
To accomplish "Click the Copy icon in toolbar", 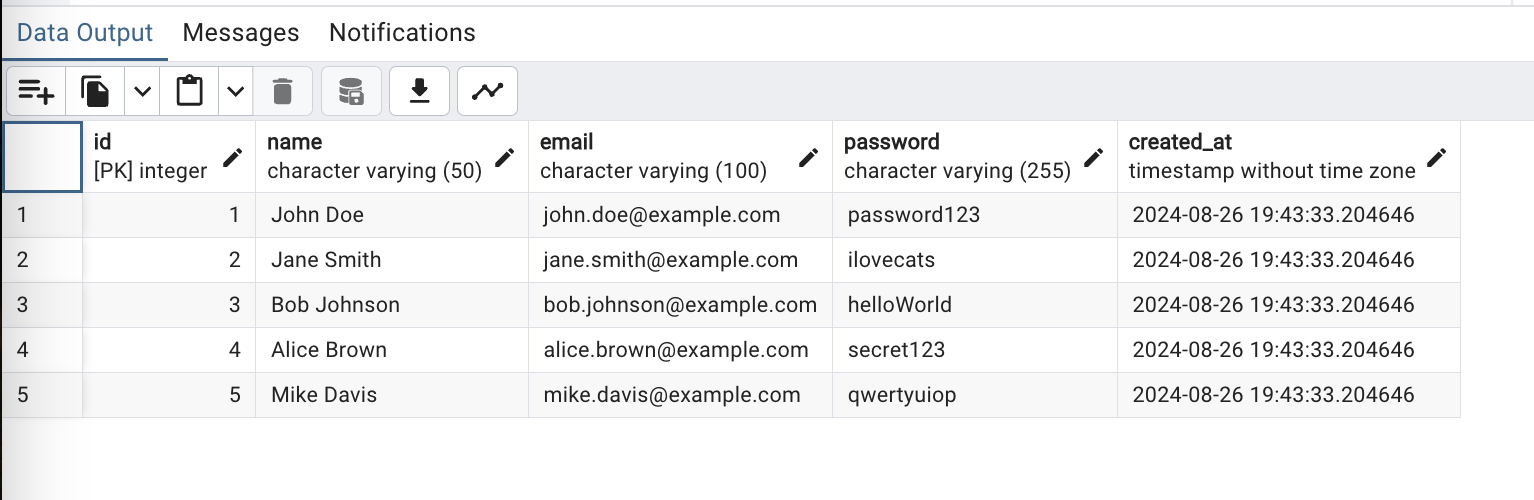I will pos(96,92).
